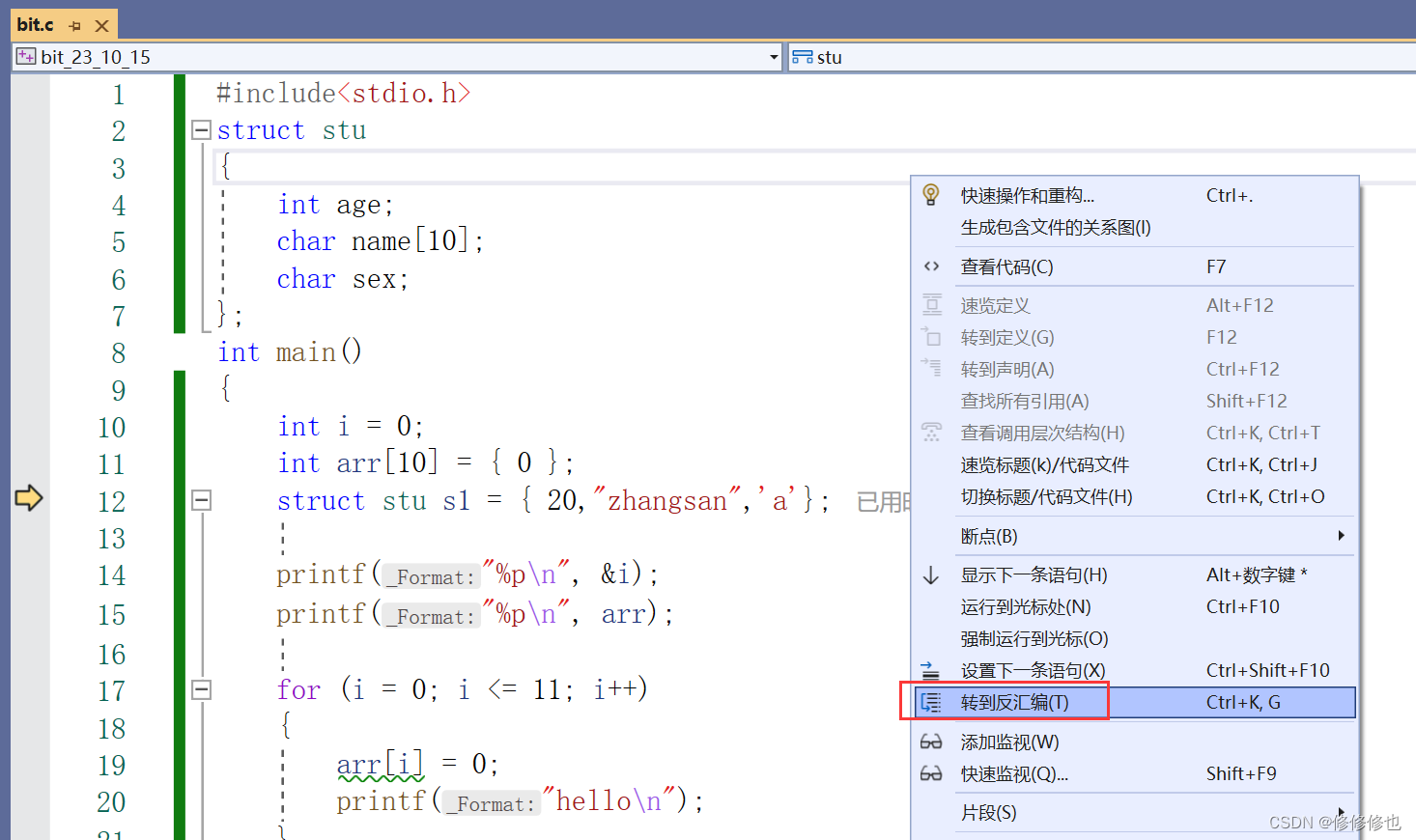Click the '&i' argument in printf
1416x840 pixels.
(616, 574)
